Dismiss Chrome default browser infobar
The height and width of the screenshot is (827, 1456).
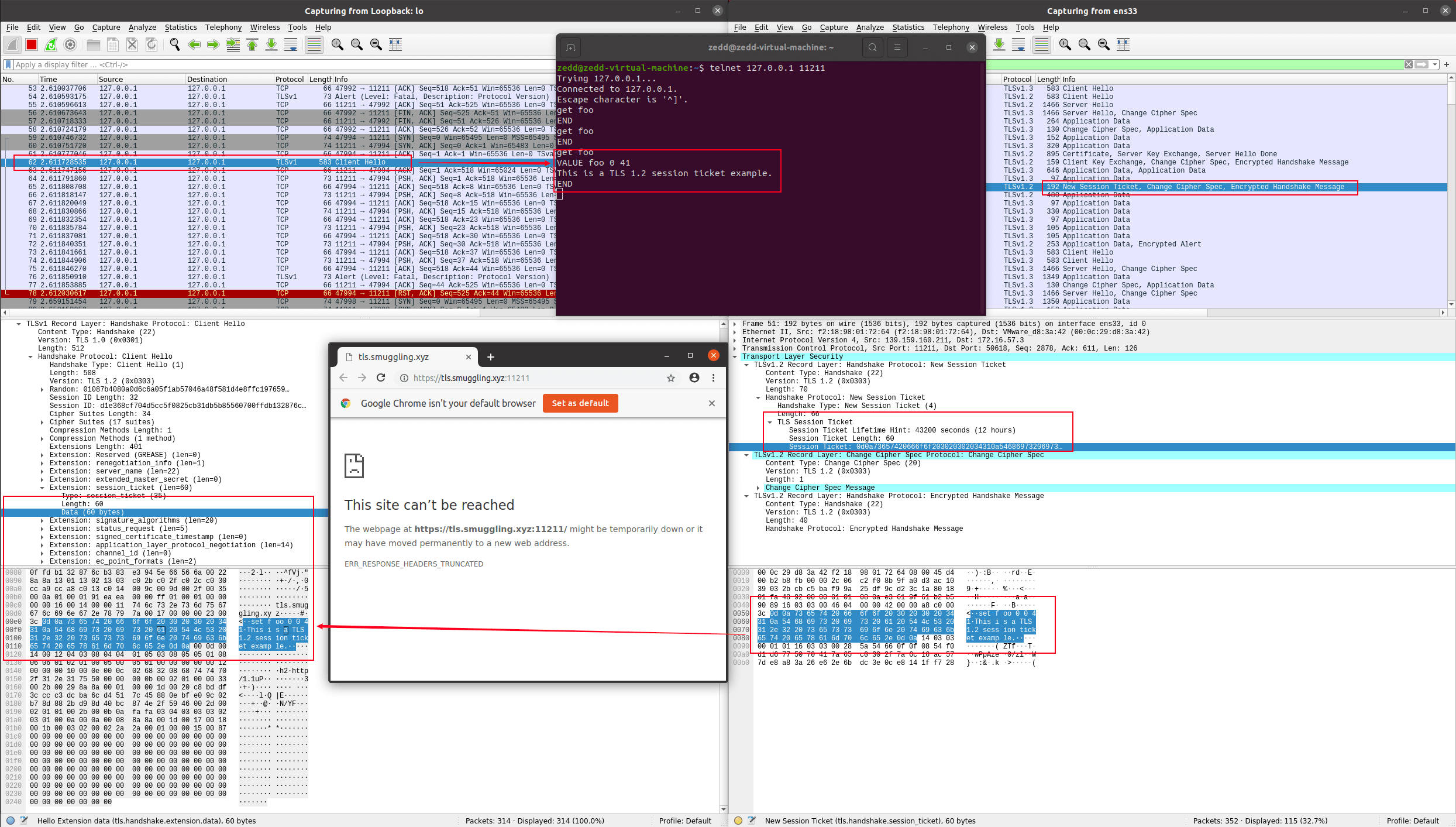pos(712,403)
